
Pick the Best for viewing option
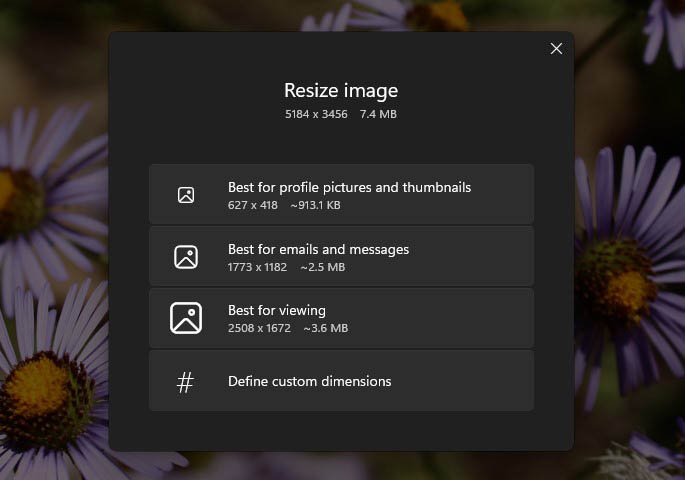(x=277, y=310)
